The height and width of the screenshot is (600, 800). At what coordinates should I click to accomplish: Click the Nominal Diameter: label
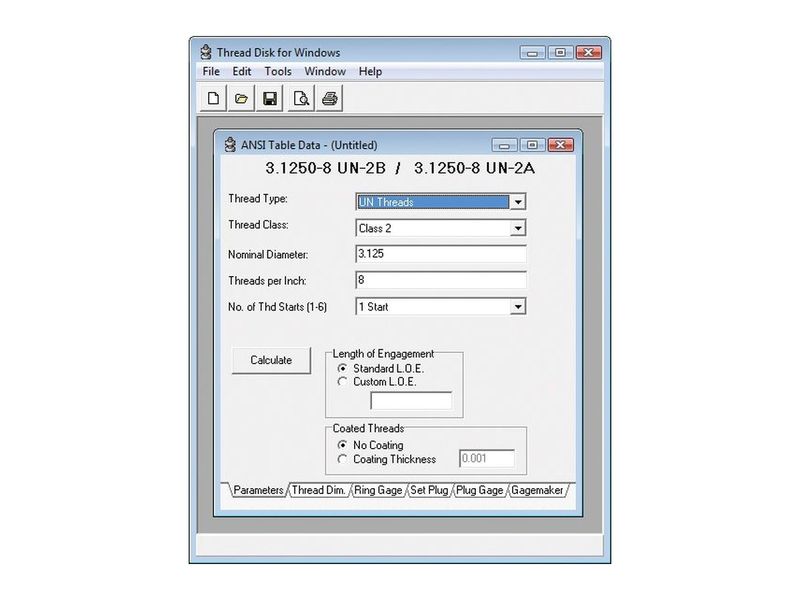click(x=268, y=254)
